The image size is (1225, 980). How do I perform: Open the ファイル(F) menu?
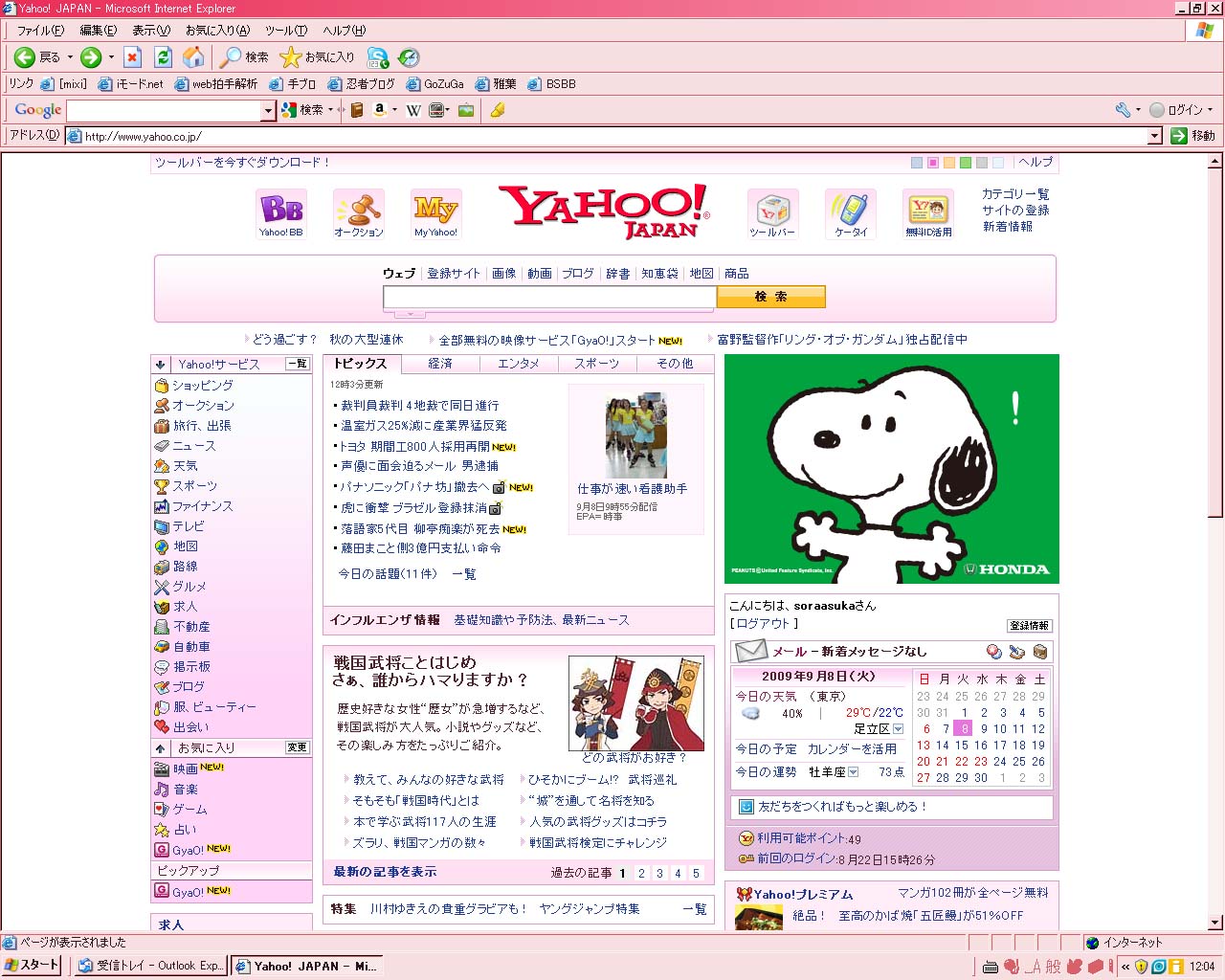40,31
